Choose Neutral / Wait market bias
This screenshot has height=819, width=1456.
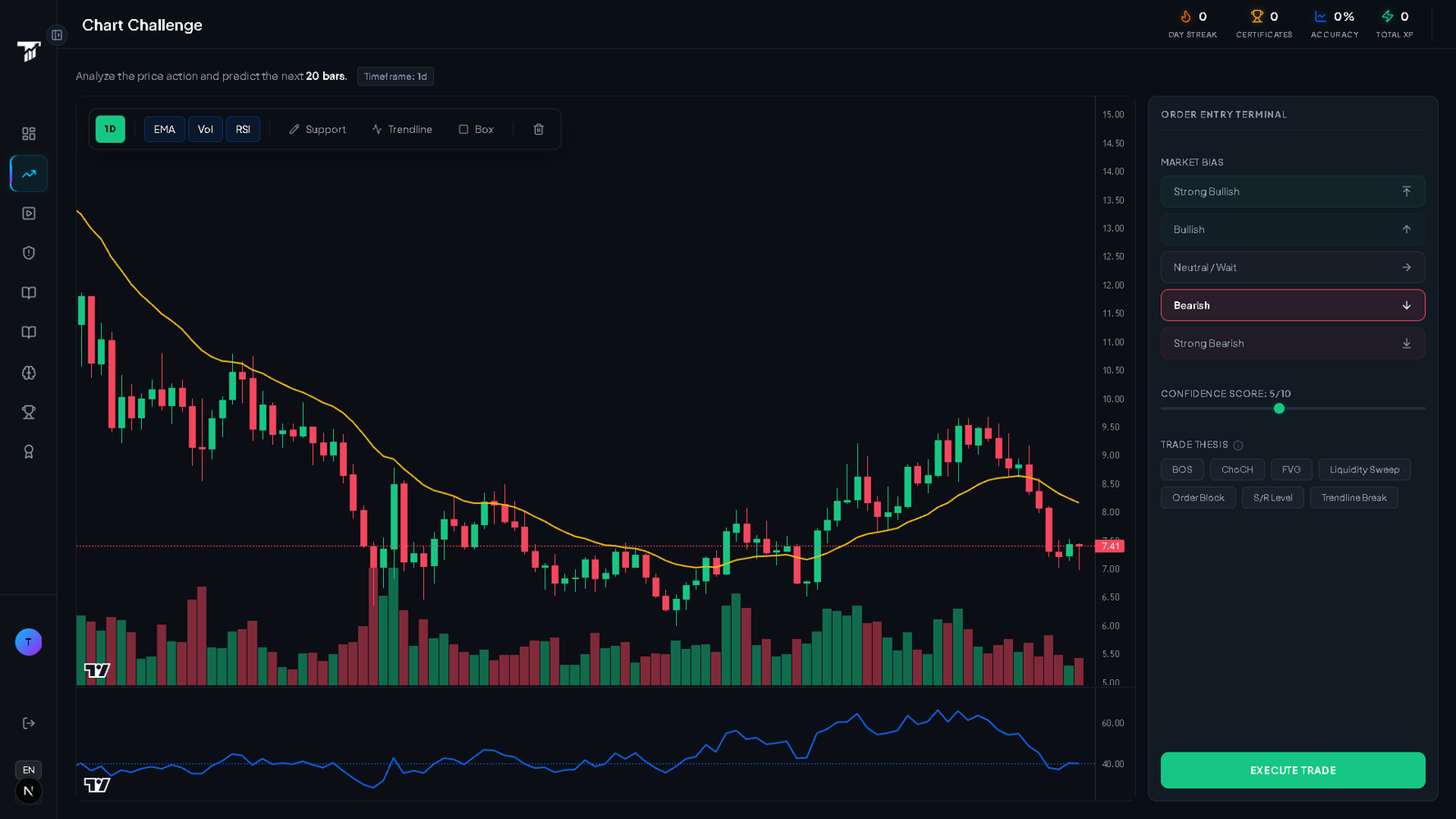click(x=1292, y=268)
